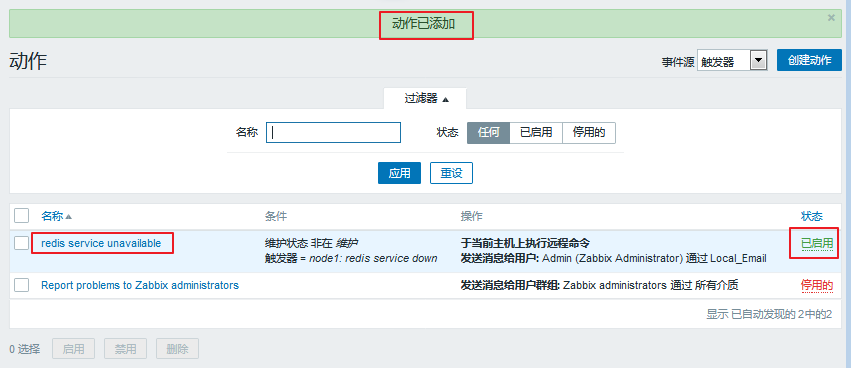851x368 pixels.
Task: Choose 已启用 status filter option
Action: pyautogui.click(x=536, y=132)
